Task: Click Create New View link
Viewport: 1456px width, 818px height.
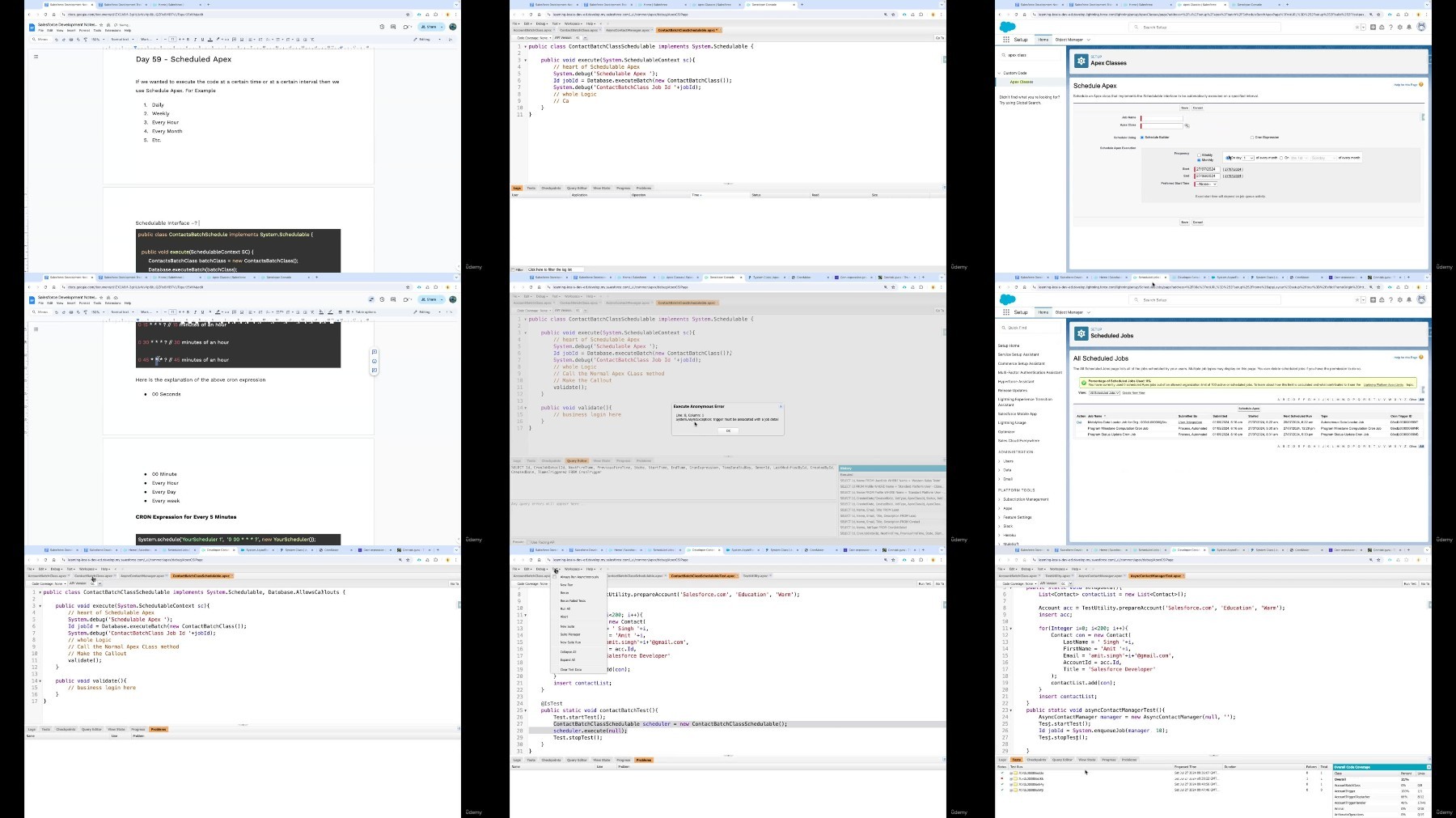Action: point(1133,392)
